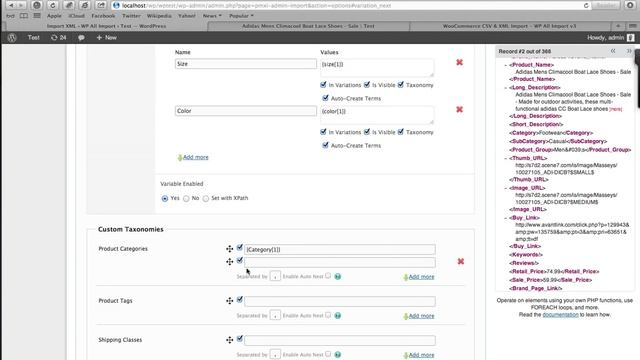Toggle In Variations for Color attribute
The width and height of the screenshot is (640, 360).
point(323,131)
